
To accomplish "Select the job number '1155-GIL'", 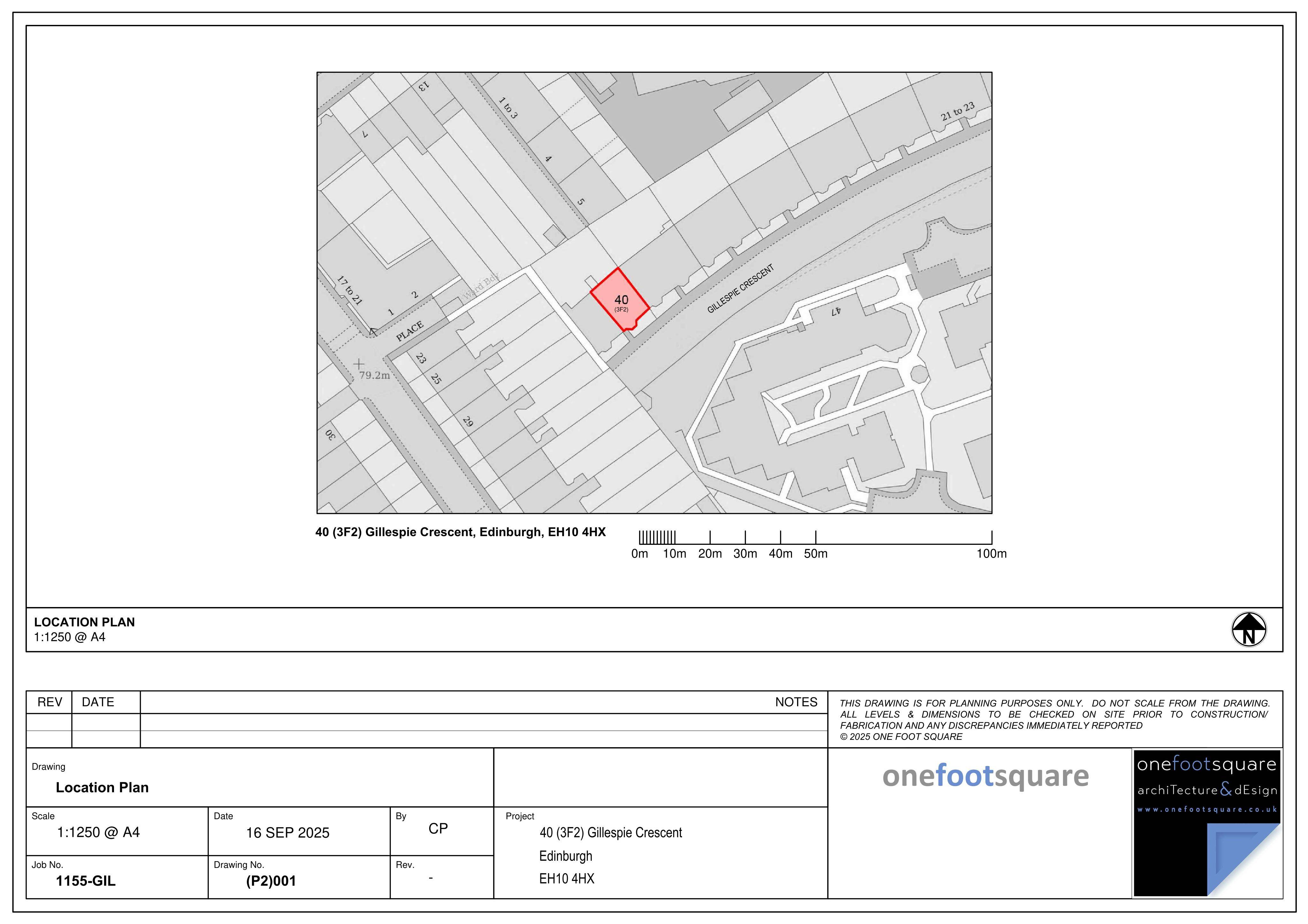I will pyautogui.click(x=86, y=881).
